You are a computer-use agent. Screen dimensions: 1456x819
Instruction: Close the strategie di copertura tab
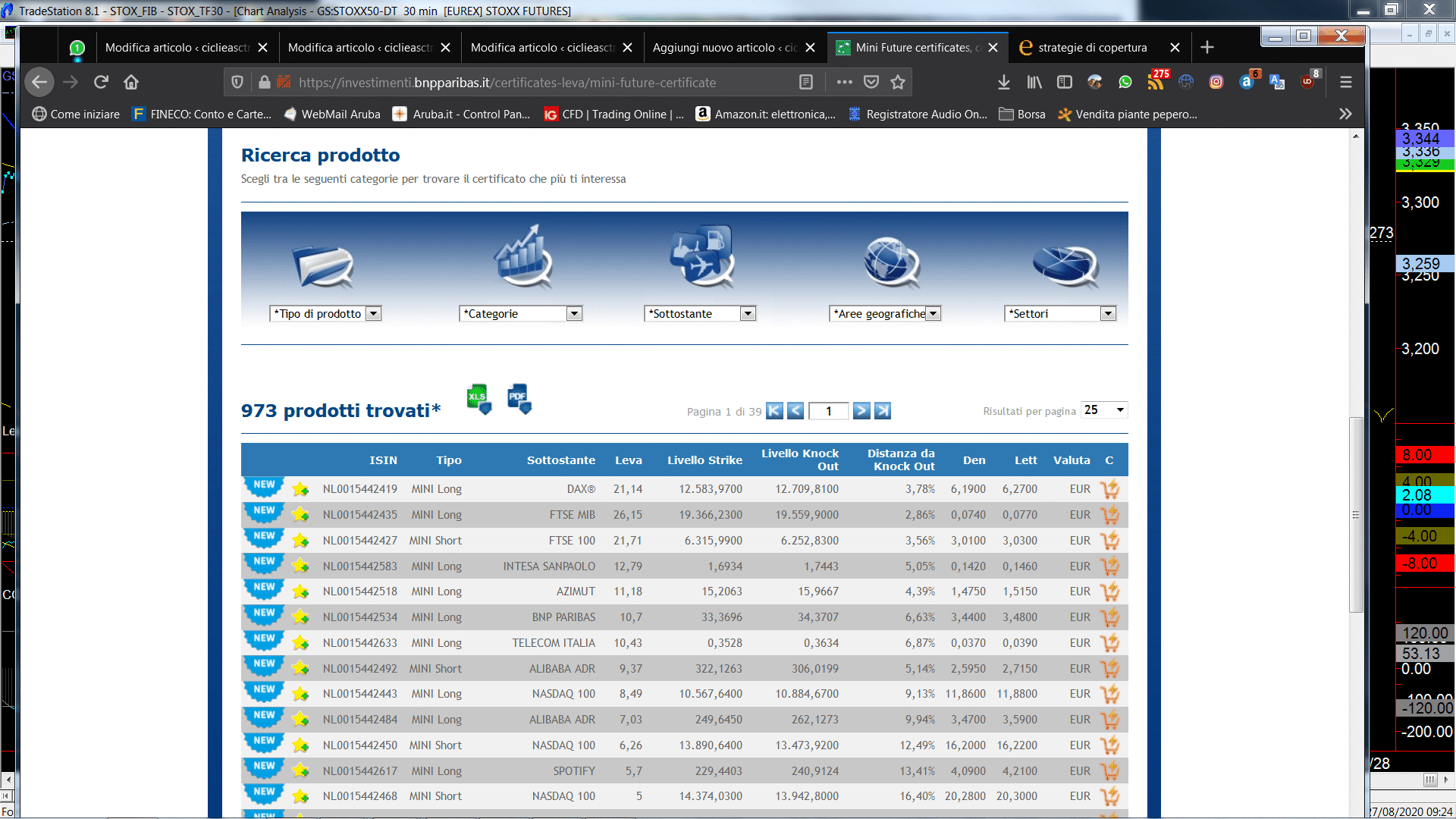(1175, 48)
